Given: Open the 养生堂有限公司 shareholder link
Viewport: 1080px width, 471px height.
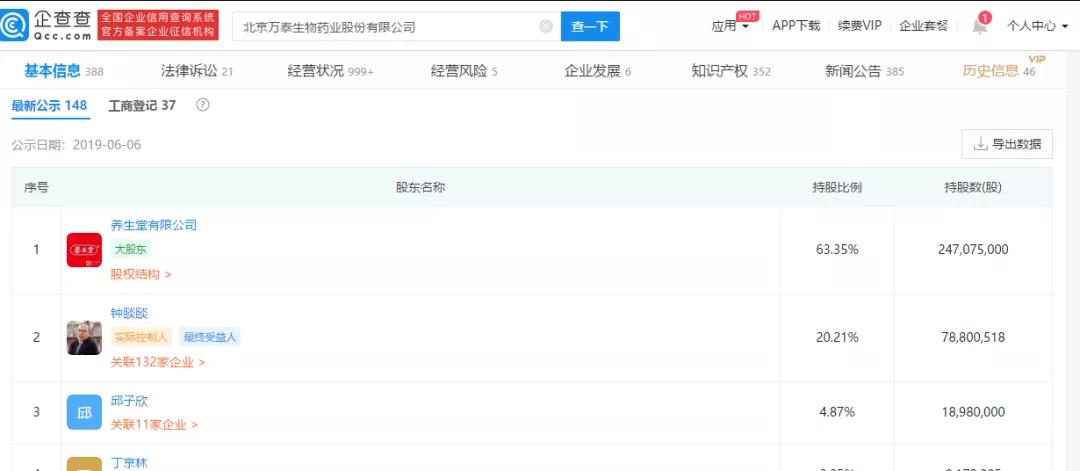Looking at the screenshot, I should point(153,225).
